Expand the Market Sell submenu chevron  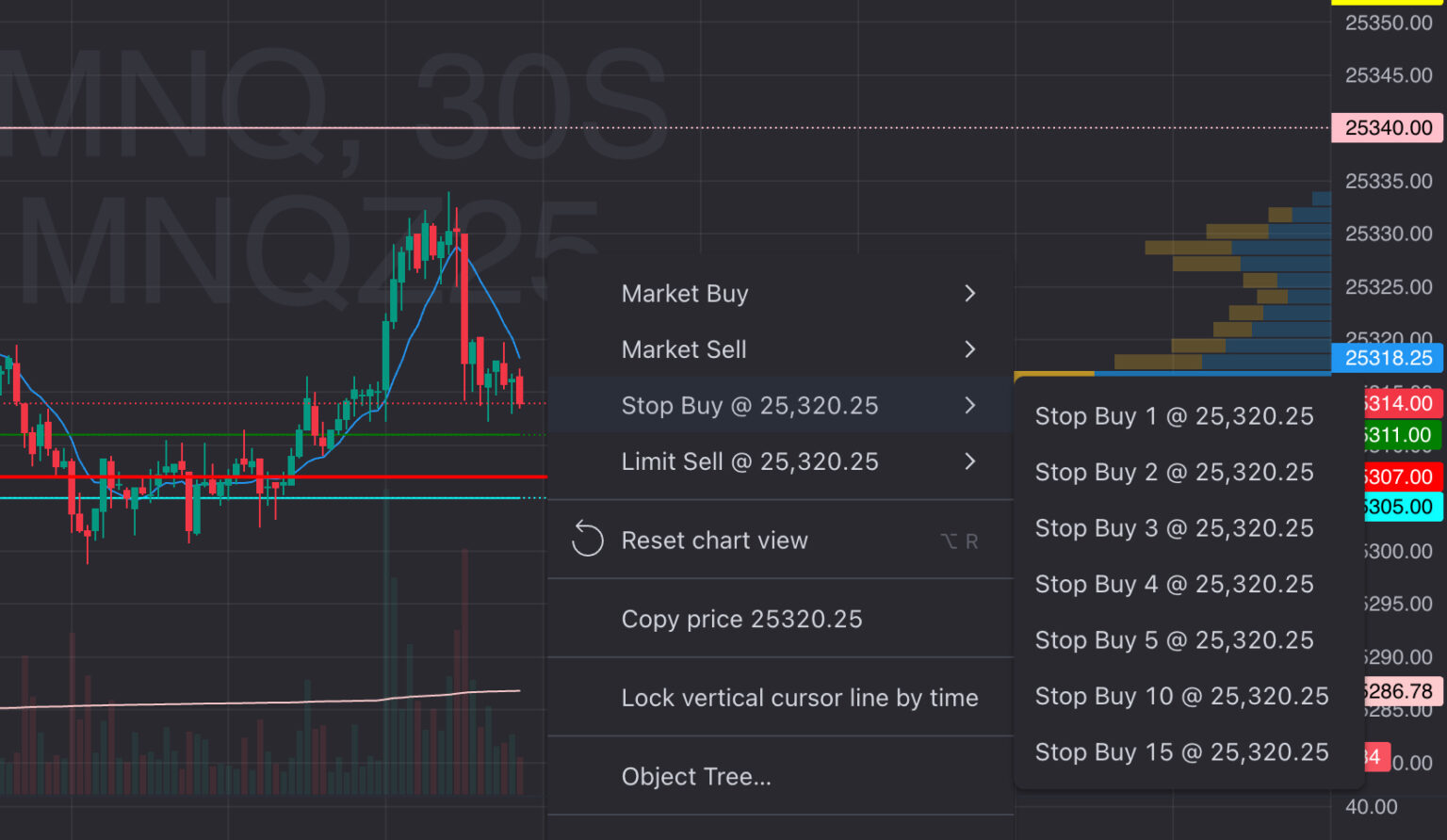click(x=970, y=349)
